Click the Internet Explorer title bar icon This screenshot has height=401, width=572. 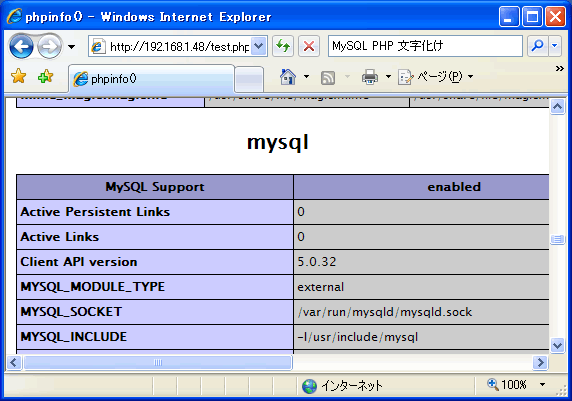[x=15, y=16]
